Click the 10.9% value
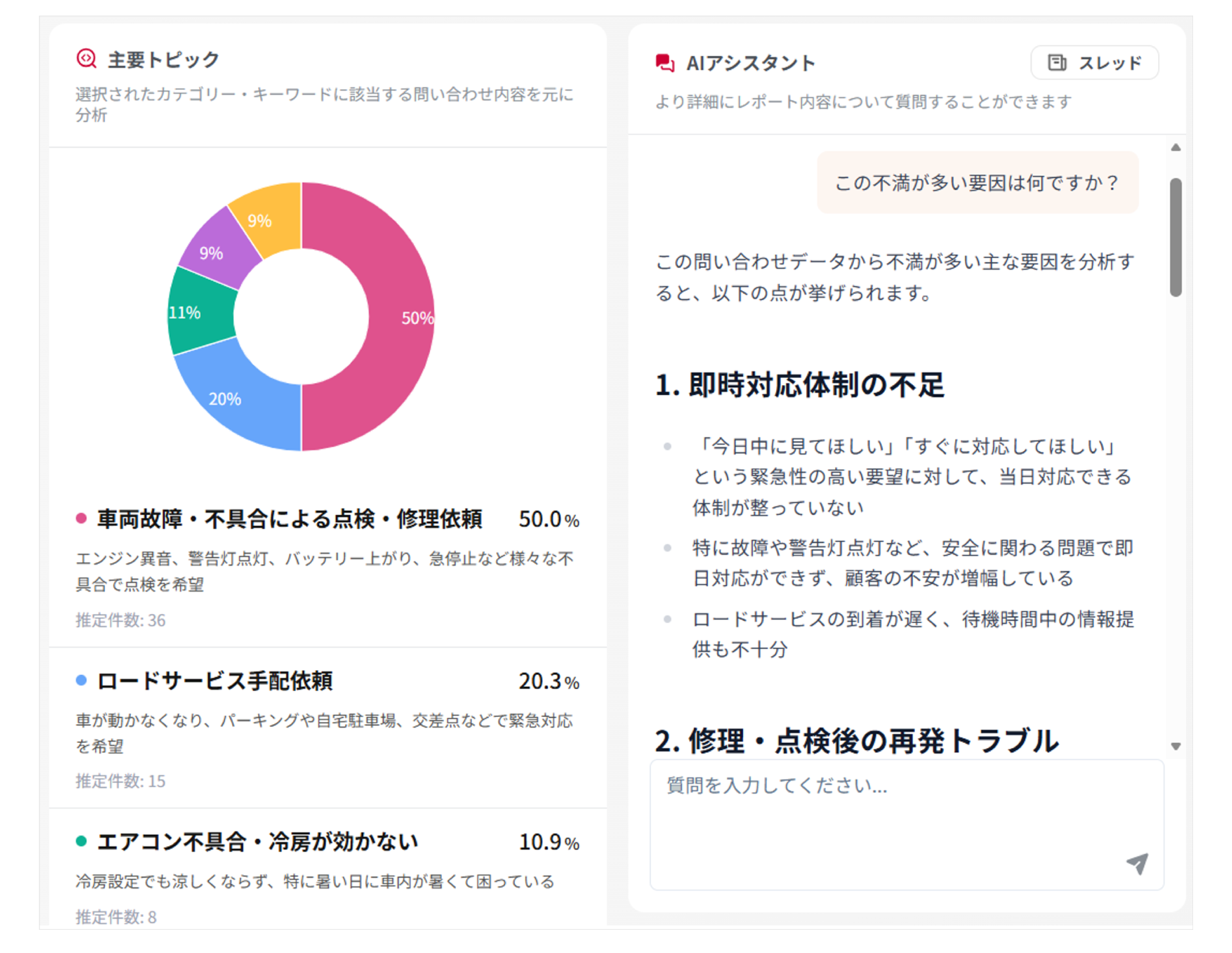 tap(549, 842)
